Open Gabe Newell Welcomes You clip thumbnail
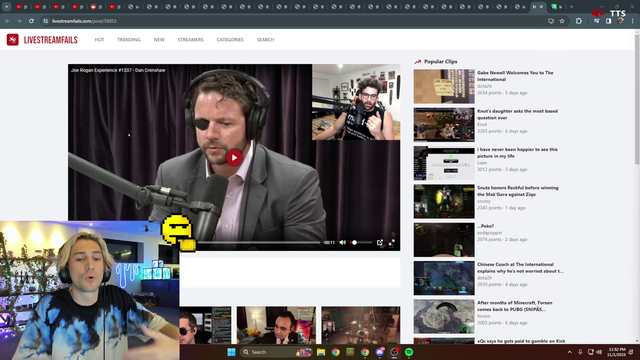The height and width of the screenshot is (360, 640). (x=444, y=86)
